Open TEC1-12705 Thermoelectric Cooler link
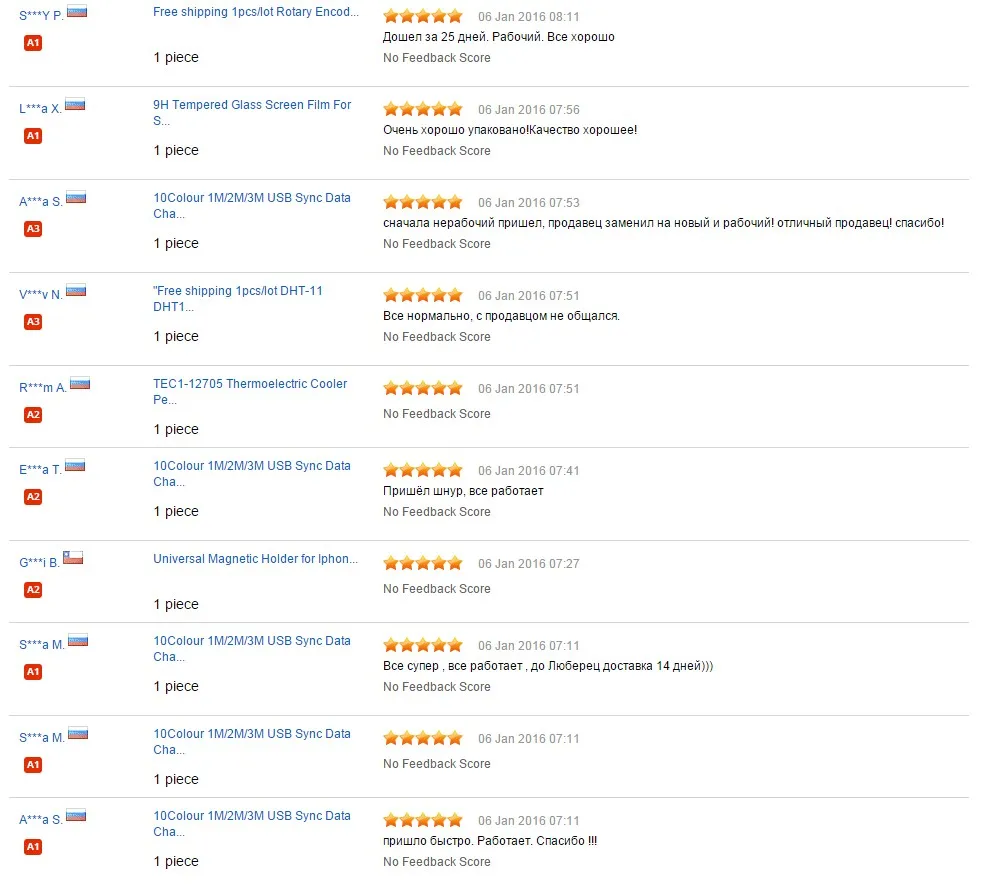The image size is (981, 886). click(x=250, y=392)
